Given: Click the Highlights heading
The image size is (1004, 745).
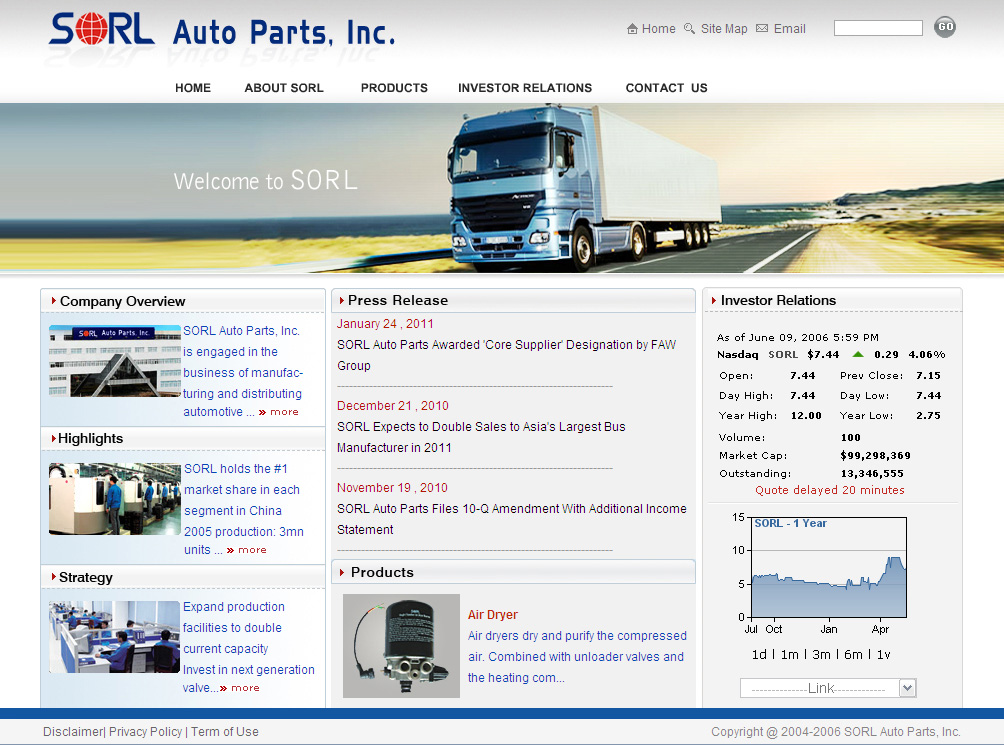Looking at the screenshot, I should pyautogui.click(x=90, y=438).
